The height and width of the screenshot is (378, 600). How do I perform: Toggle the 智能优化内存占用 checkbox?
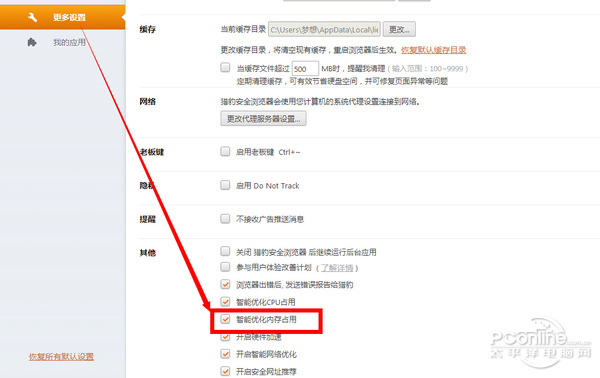[225, 319]
